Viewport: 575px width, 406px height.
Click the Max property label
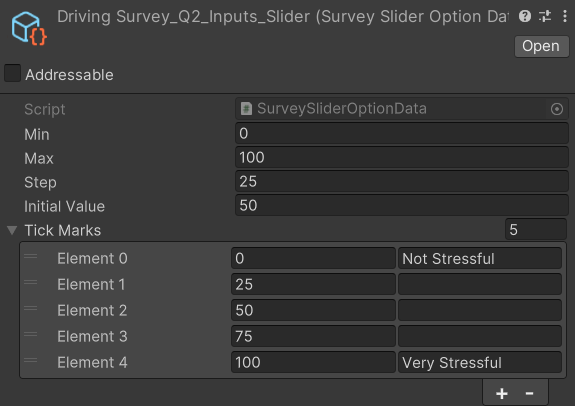coord(39,158)
